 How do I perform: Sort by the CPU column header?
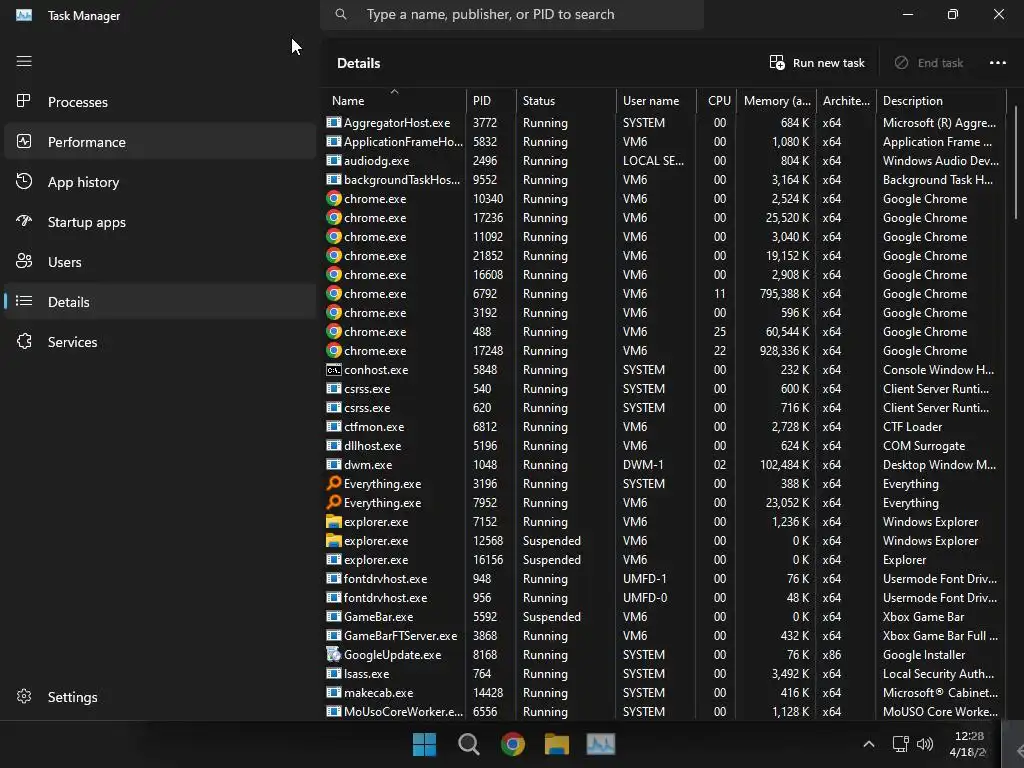pos(717,101)
